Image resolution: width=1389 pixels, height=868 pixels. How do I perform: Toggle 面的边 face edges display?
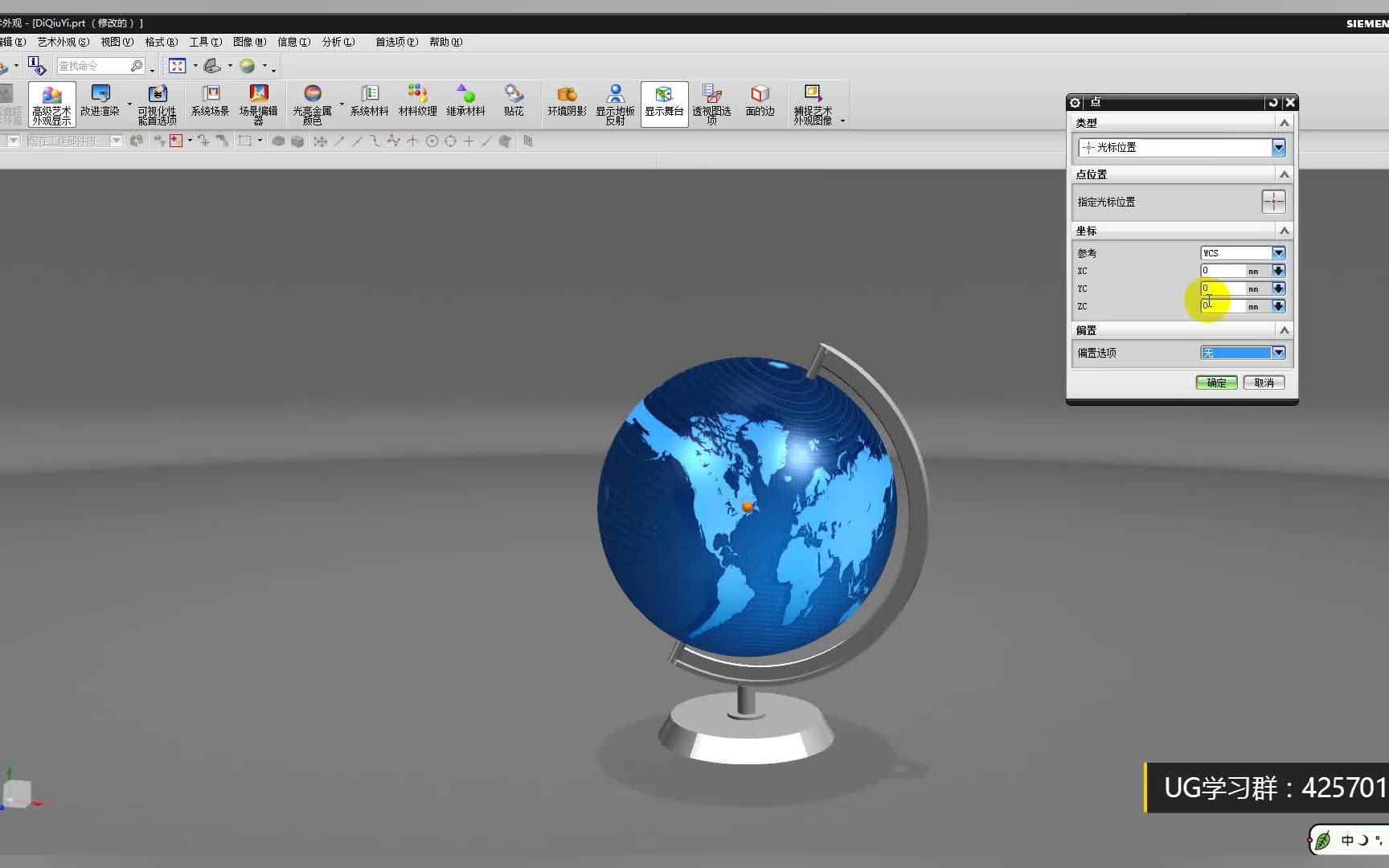760,102
